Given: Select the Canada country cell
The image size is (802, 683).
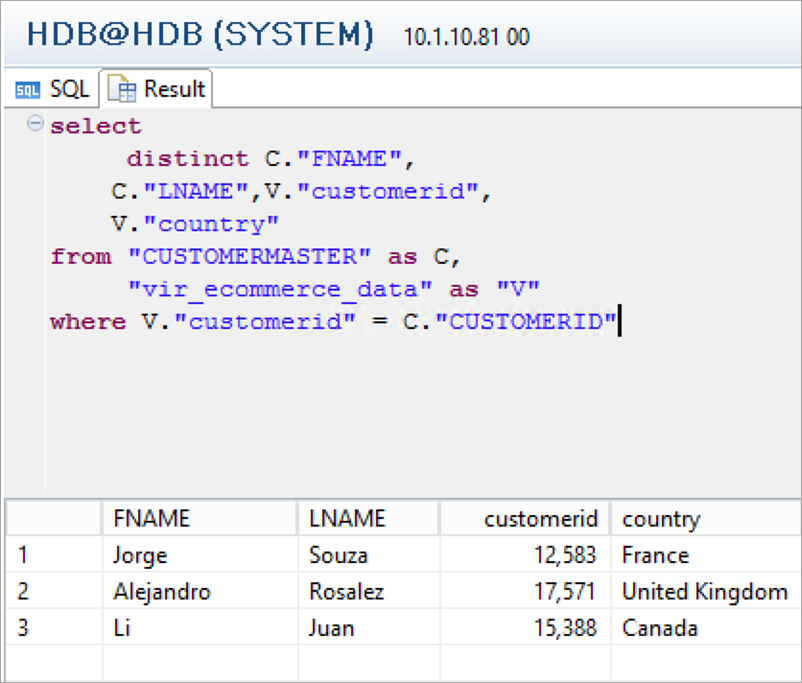Looking at the screenshot, I should pyautogui.click(x=706, y=628).
